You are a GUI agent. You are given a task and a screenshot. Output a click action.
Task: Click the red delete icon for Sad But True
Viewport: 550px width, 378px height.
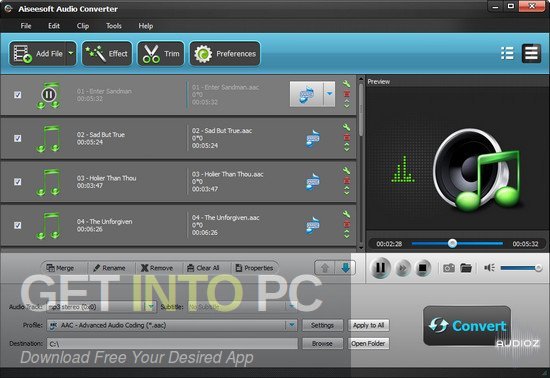point(347,137)
